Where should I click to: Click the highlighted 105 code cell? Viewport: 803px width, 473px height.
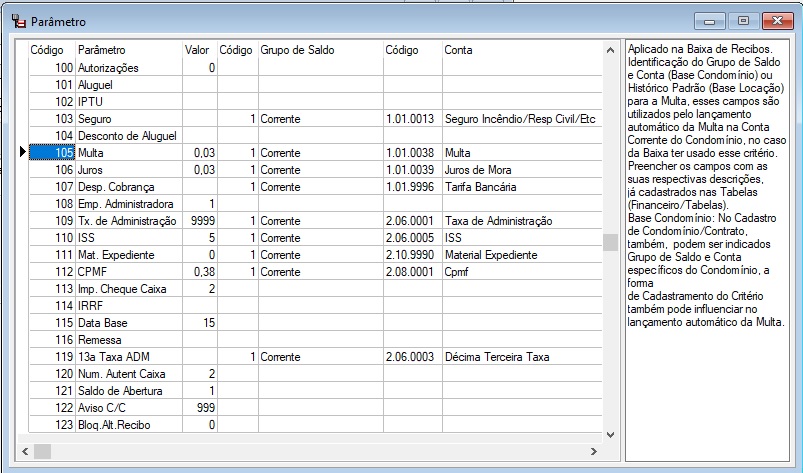[x=52, y=153]
